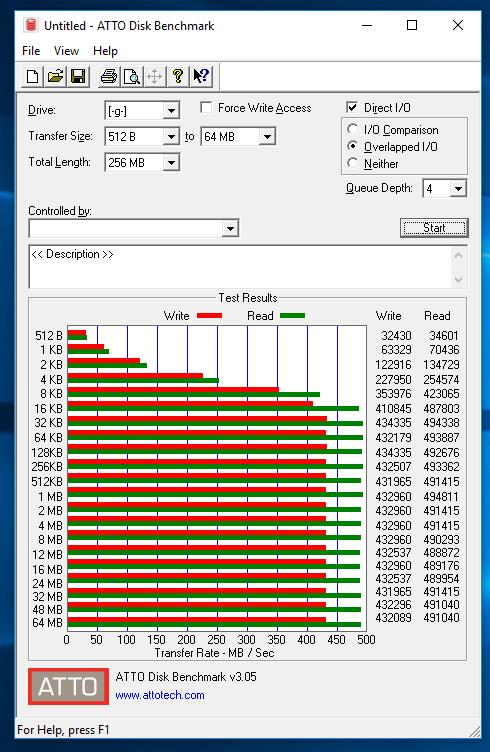Click the red ATTO logo
The image size is (490, 752).
tap(68, 686)
